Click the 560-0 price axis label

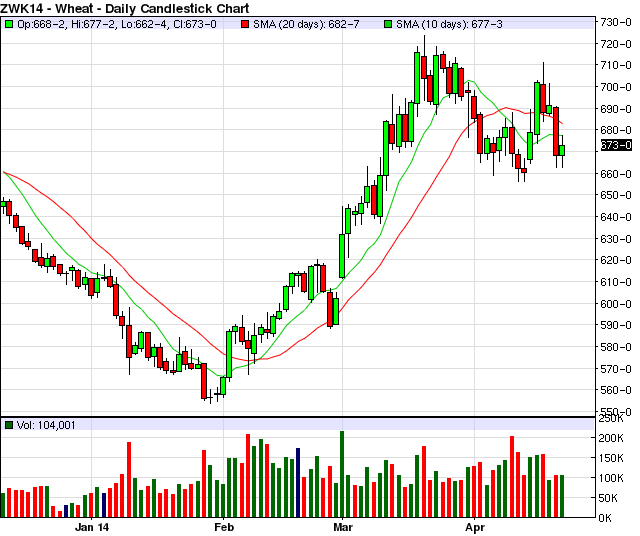(x=616, y=390)
